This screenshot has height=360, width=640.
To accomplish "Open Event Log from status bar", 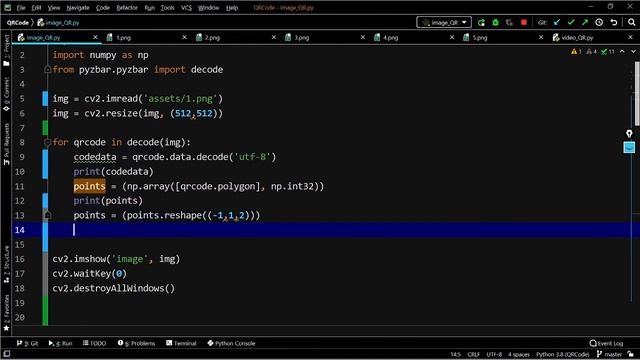I will coord(606,343).
